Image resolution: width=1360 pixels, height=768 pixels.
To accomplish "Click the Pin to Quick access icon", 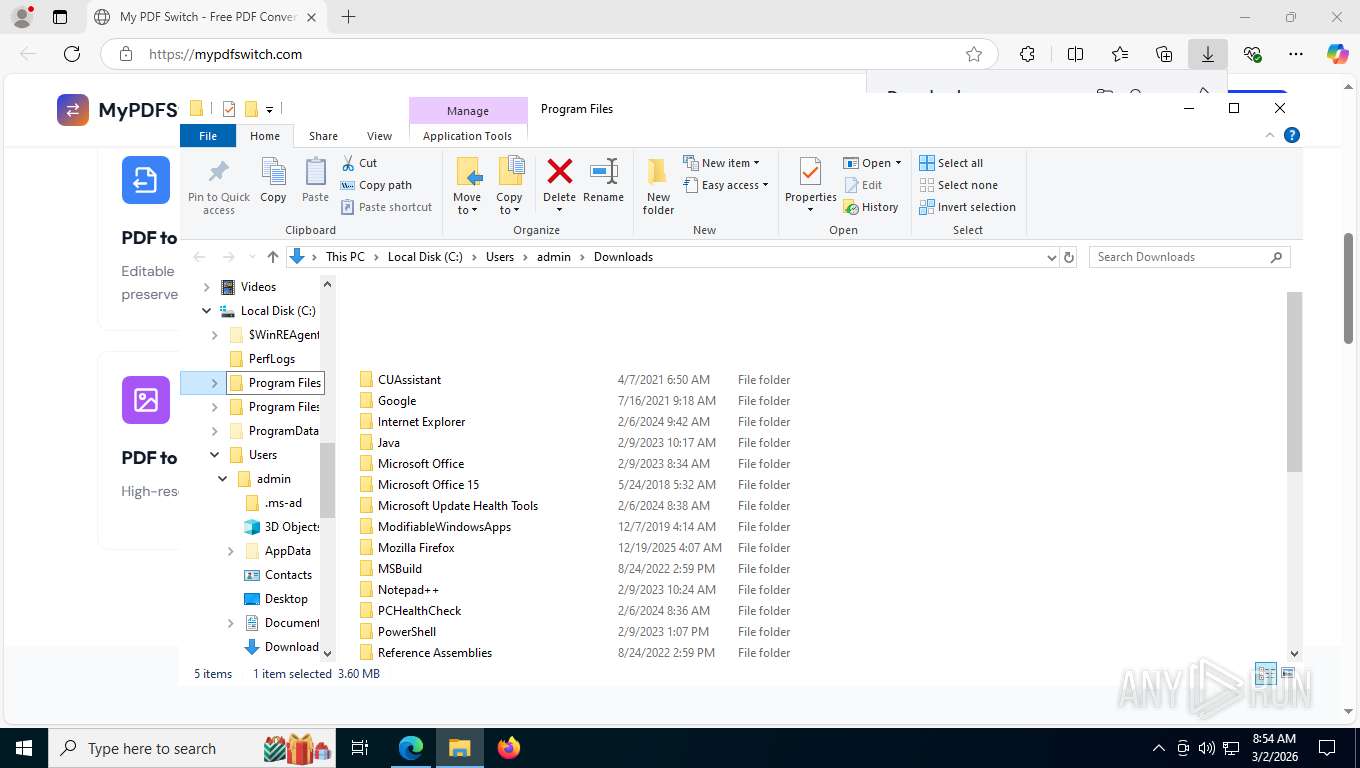I will point(219,171).
